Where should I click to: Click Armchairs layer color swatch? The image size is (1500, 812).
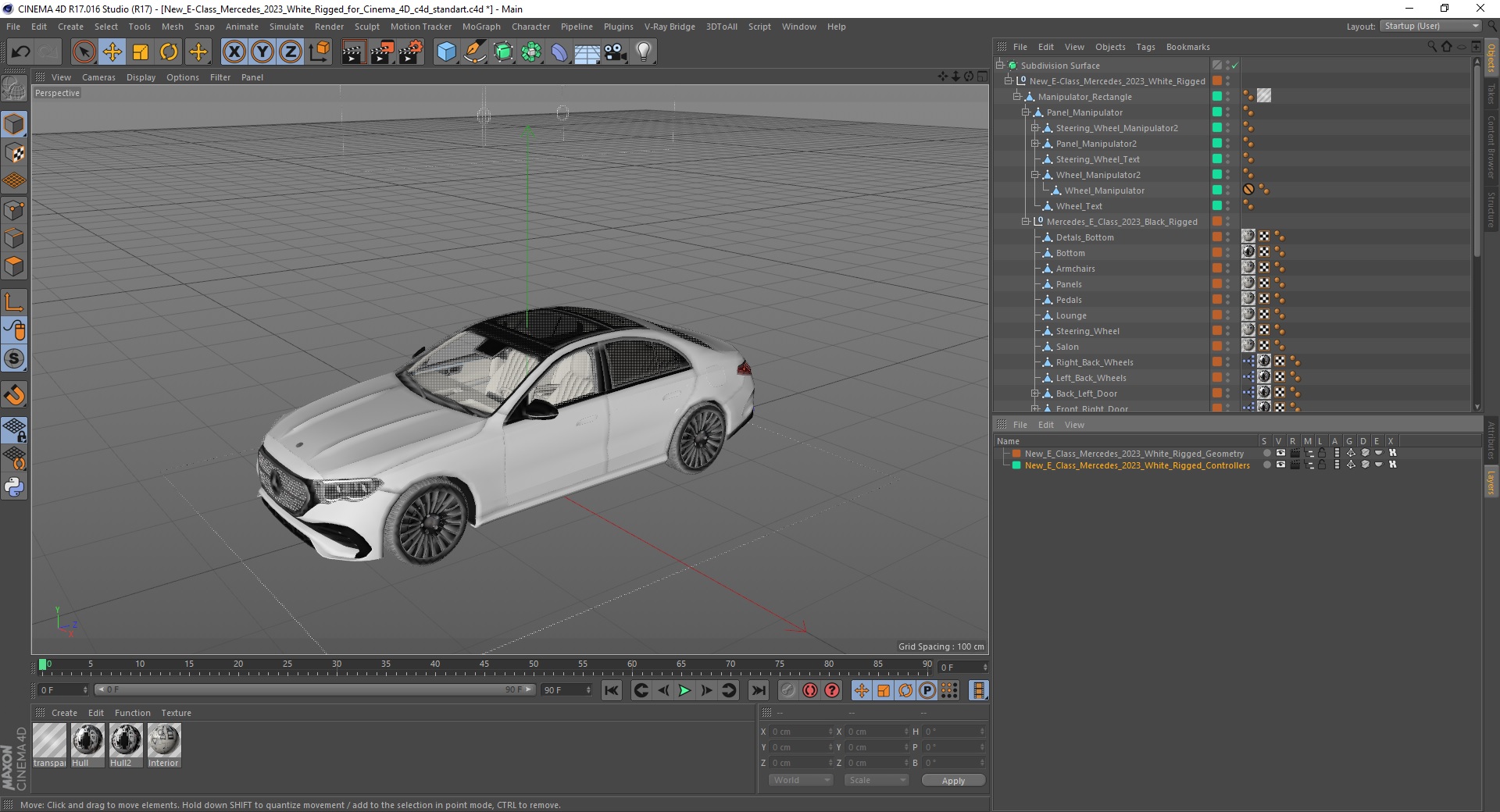[1217, 269]
